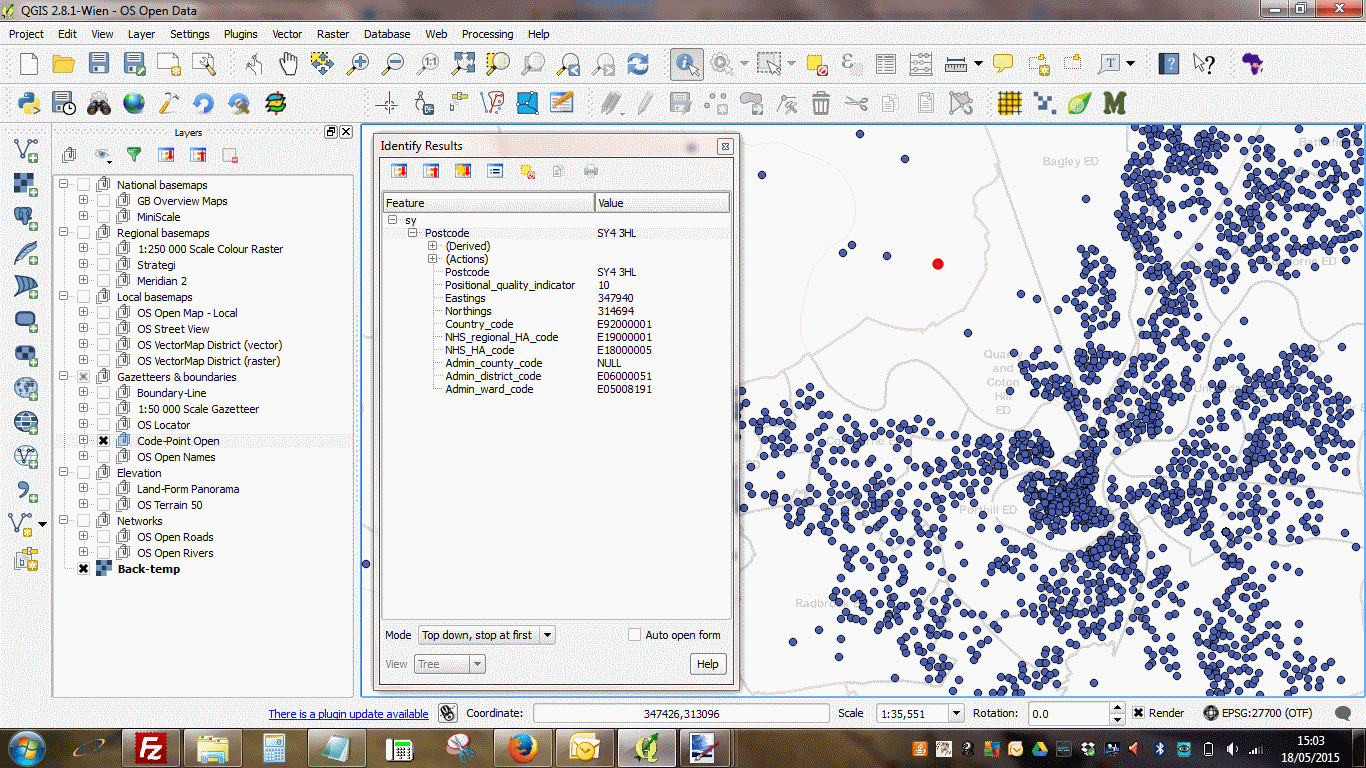
Task: Enable the OS Open Roads layer checkbox
Action: pos(103,537)
